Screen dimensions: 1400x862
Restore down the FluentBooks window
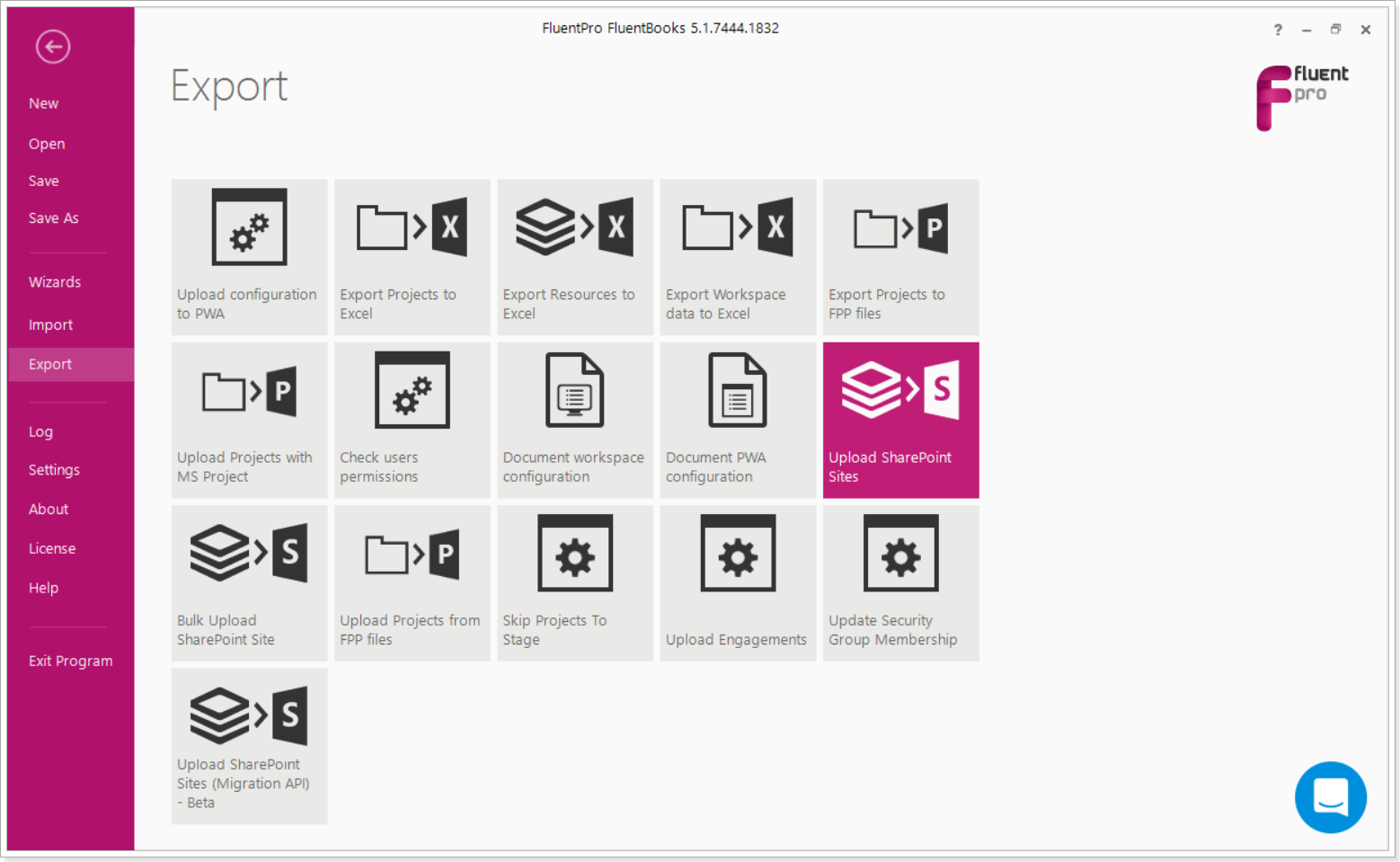point(1336,30)
